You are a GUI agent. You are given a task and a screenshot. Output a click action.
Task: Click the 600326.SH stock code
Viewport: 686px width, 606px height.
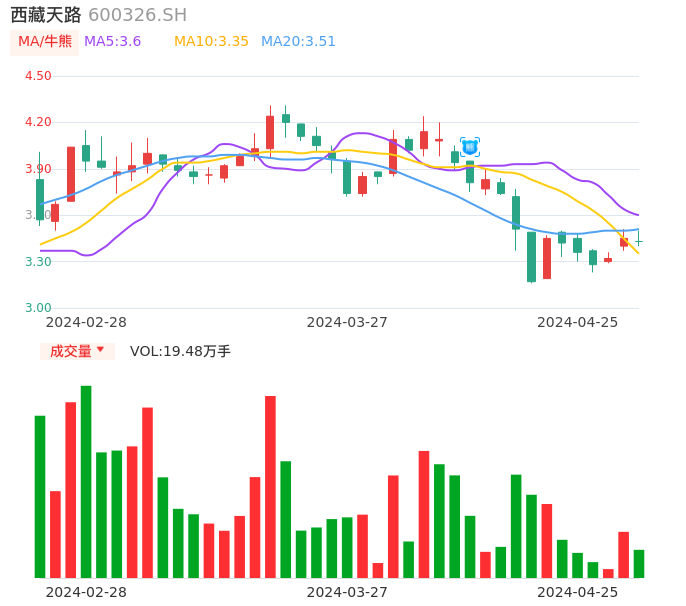tap(137, 15)
